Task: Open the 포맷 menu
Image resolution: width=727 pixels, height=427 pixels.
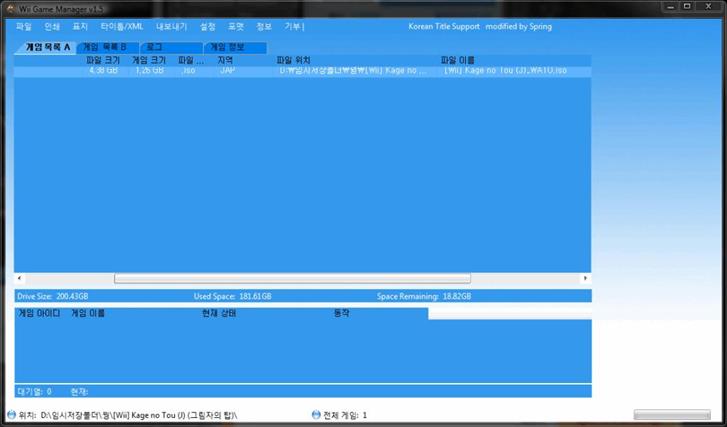Action: (236, 26)
